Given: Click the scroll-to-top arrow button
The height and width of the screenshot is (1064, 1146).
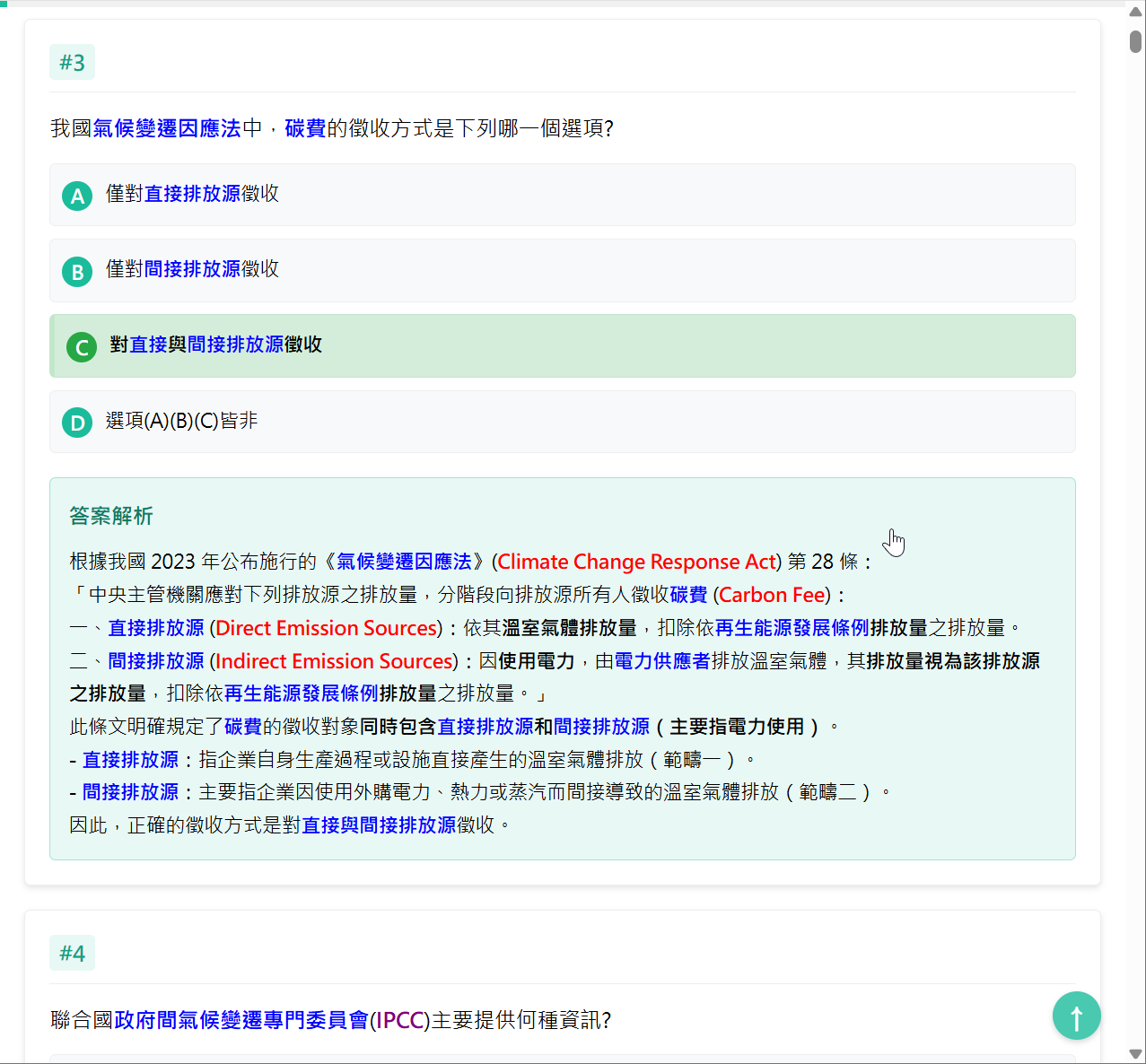Looking at the screenshot, I should point(1076,1016).
